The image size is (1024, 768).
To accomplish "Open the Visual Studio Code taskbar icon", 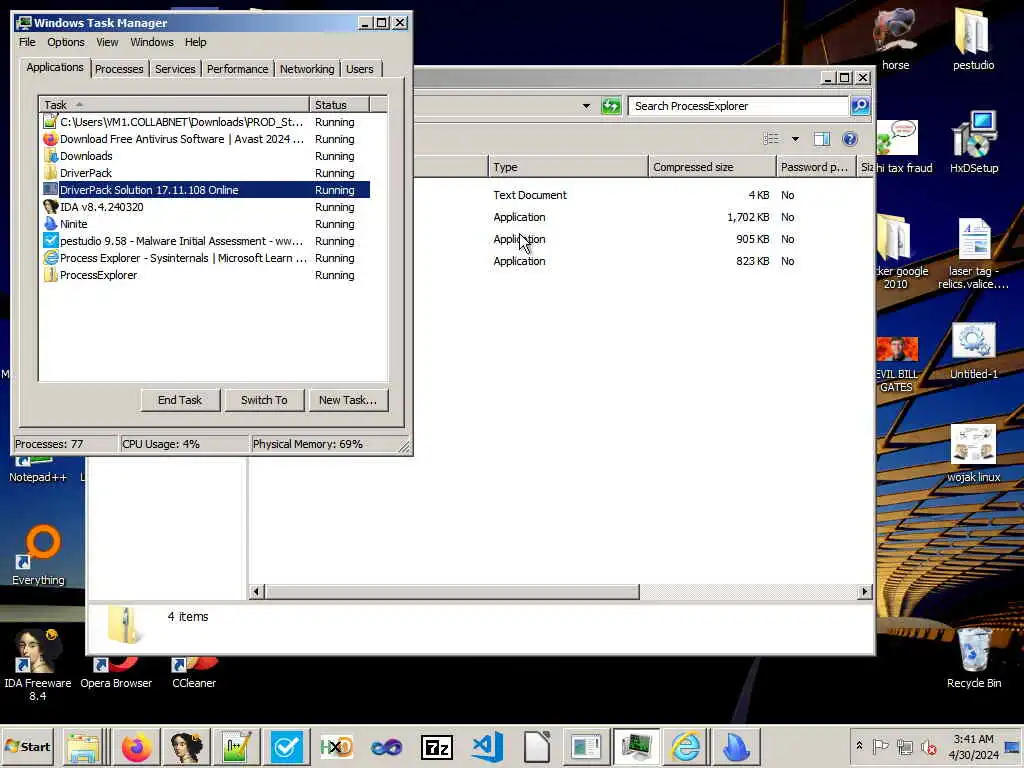I will tap(487, 746).
